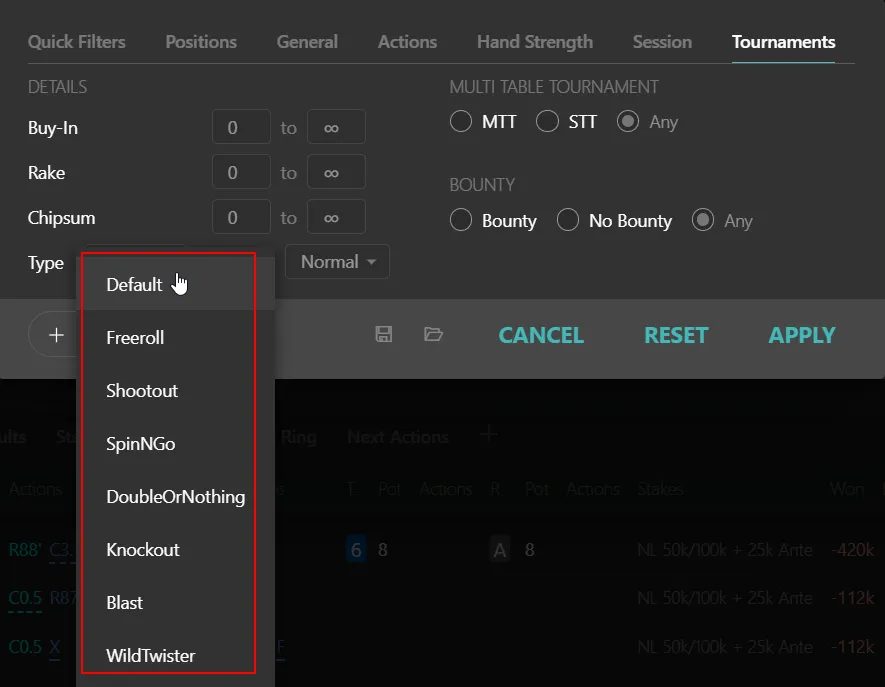Viewport: 885px width, 687px height.
Task: Open the Quick Filters tab
Action: [77, 42]
